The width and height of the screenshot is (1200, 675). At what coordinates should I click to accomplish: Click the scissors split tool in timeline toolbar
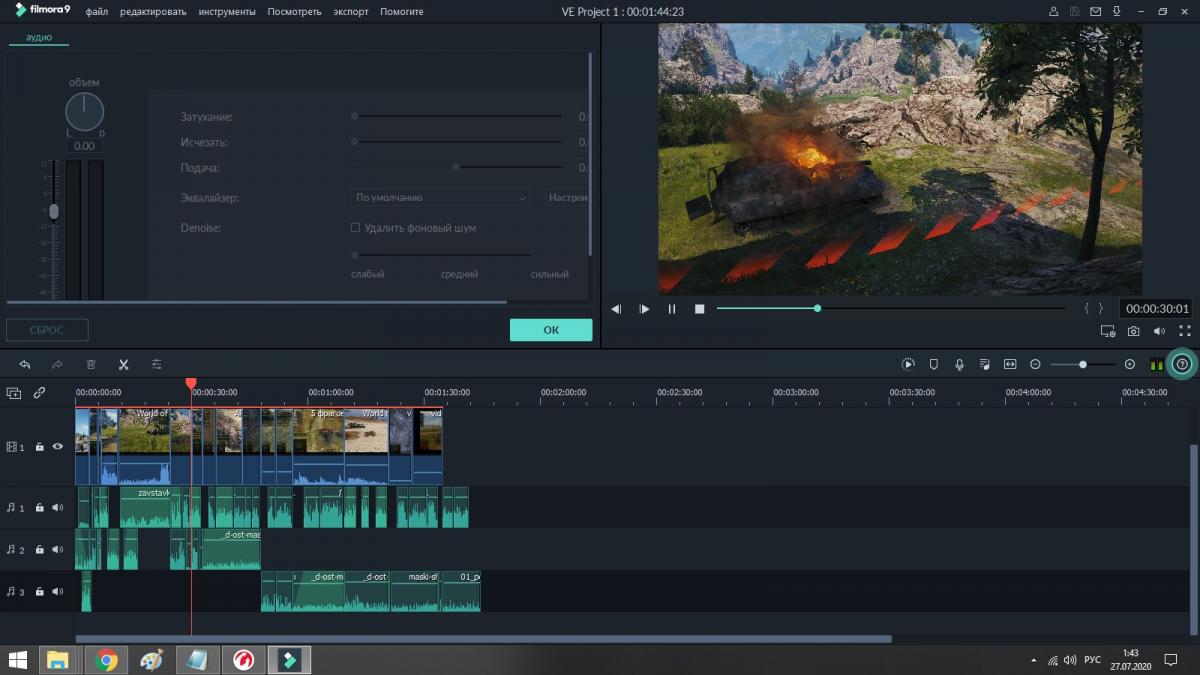[x=124, y=365]
